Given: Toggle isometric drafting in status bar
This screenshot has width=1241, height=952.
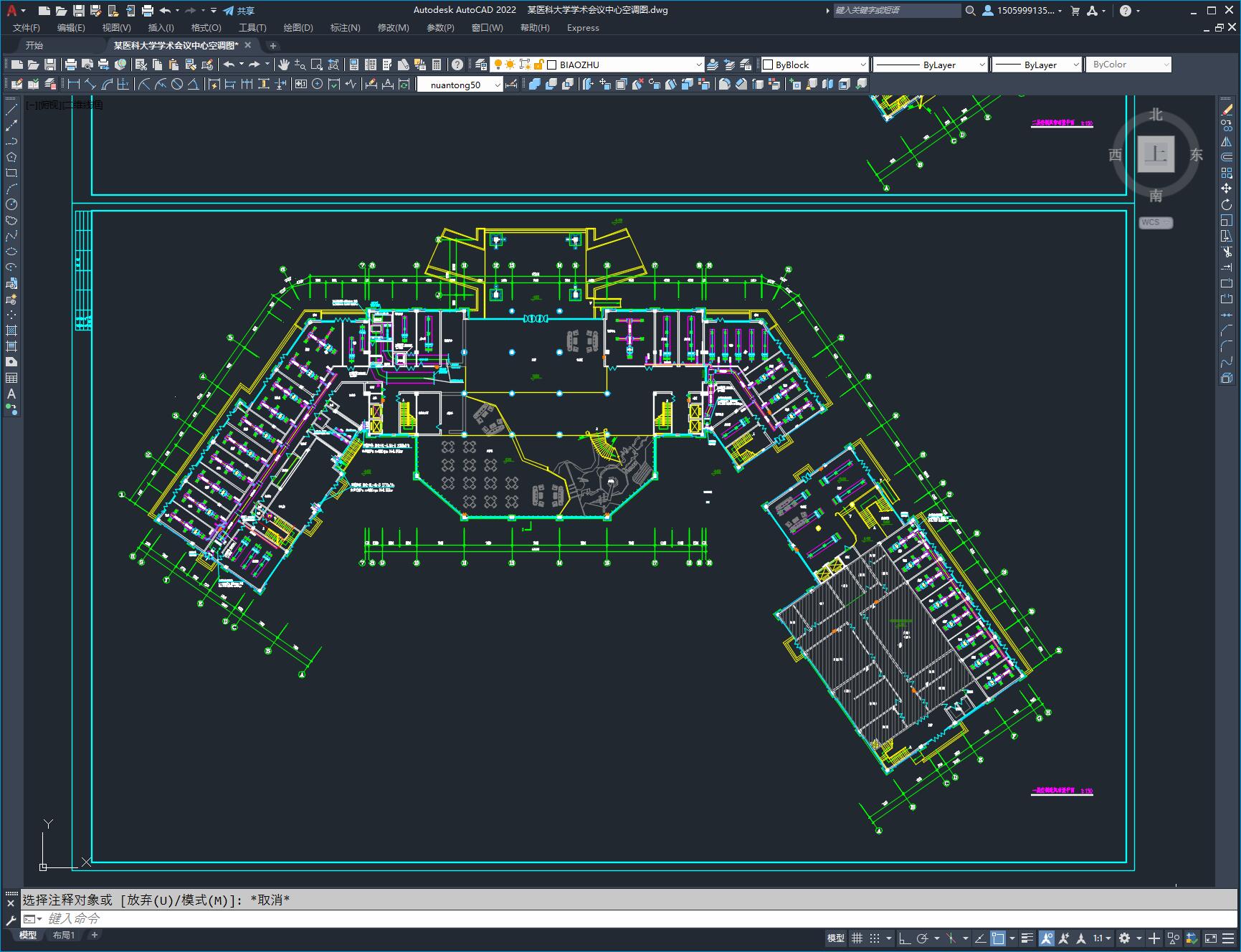Looking at the screenshot, I should click(x=951, y=938).
